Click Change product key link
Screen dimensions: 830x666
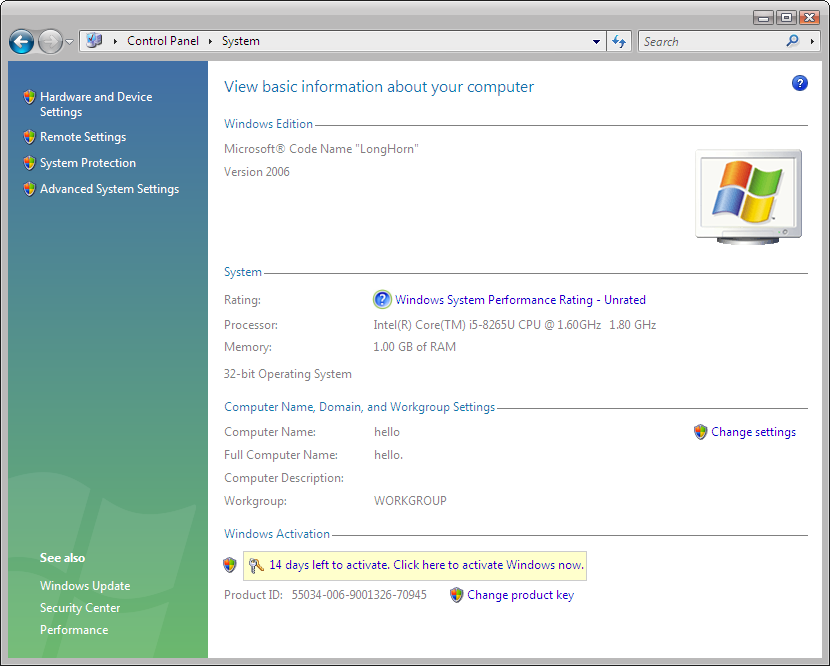pos(520,595)
